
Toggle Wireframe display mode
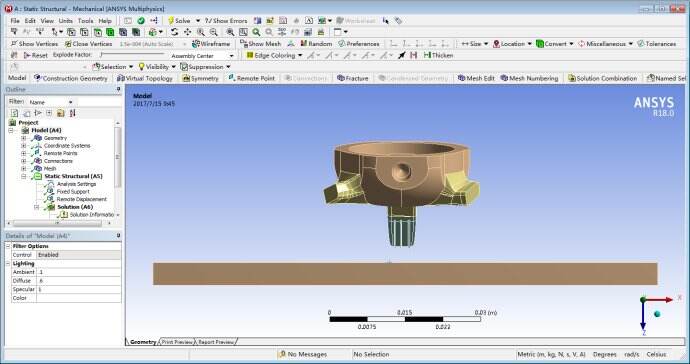click(x=211, y=44)
